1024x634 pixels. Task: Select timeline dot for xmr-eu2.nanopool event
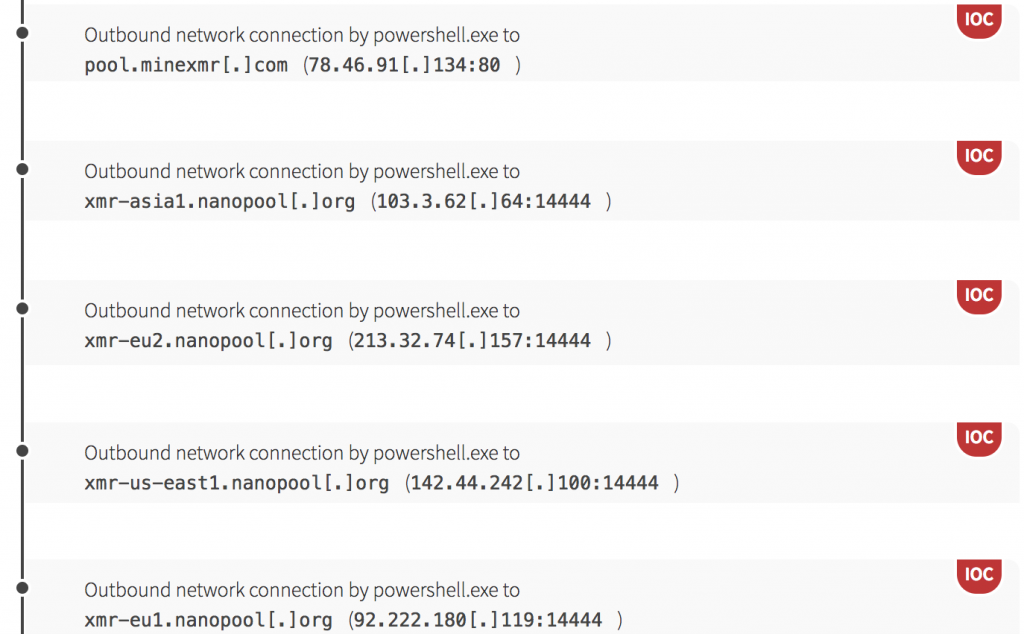[22, 309]
